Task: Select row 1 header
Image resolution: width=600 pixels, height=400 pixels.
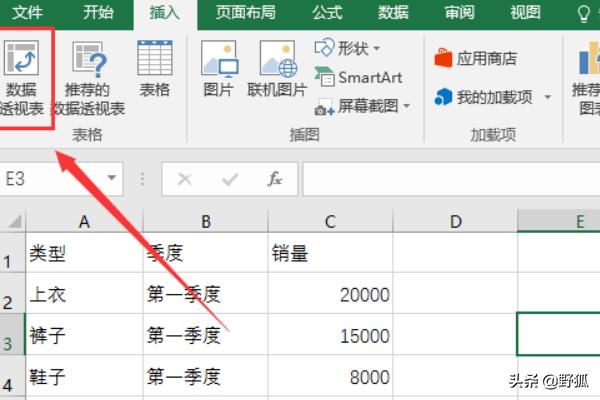Action: pyautogui.click(x=13, y=253)
